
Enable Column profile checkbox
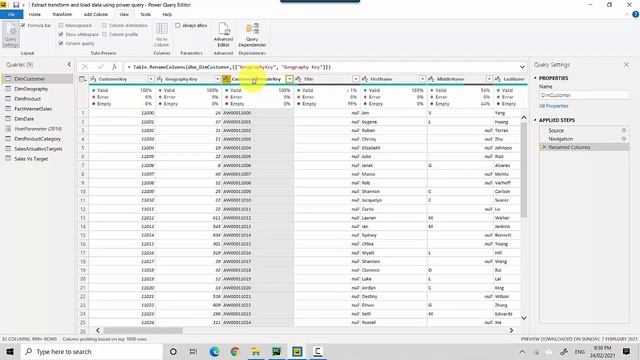click(x=104, y=34)
